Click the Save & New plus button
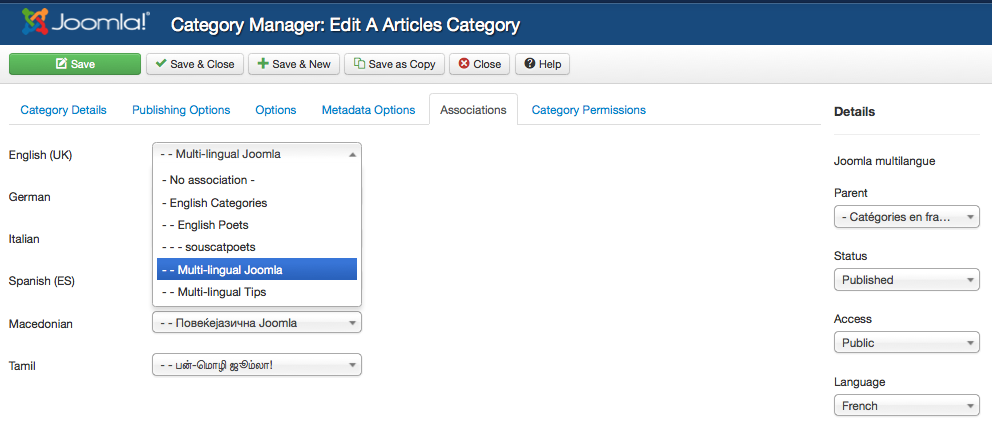Screen dimensions: 992x442 [x=293, y=64]
